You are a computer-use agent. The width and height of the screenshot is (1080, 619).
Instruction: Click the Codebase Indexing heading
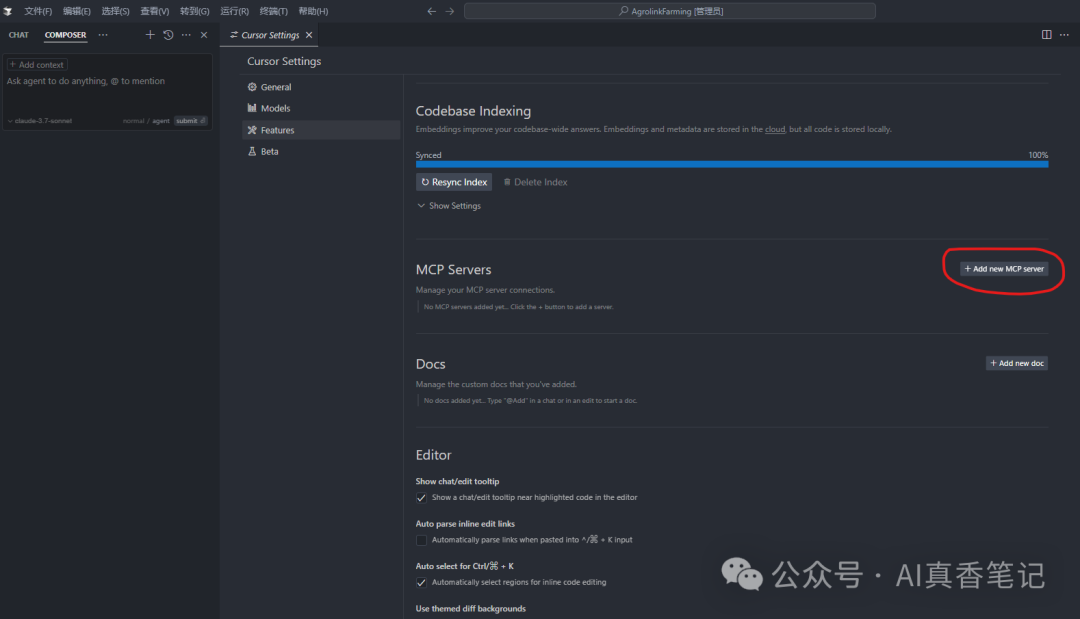pos(473,111)
